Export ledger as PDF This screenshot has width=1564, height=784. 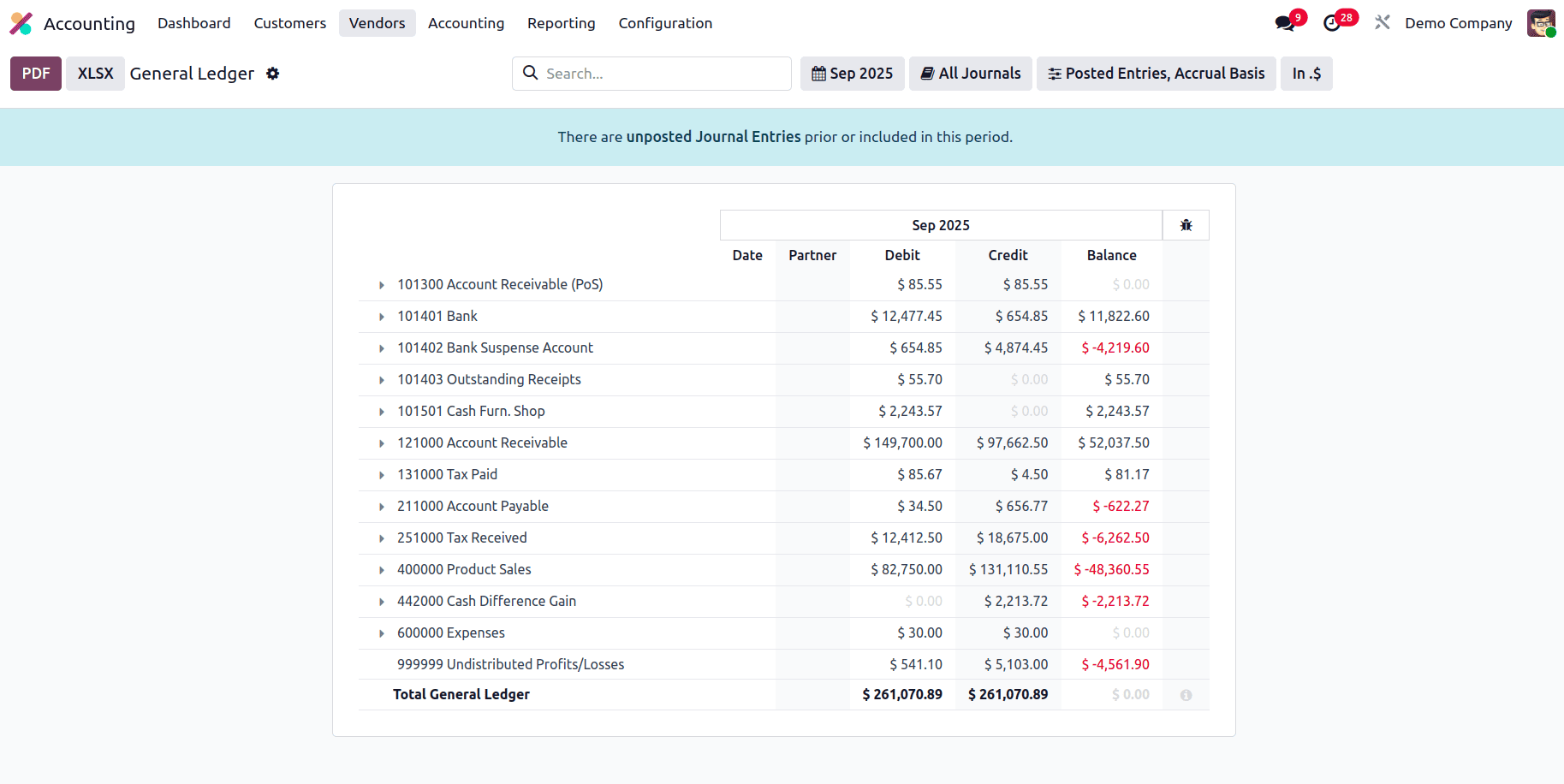[35, 73]
